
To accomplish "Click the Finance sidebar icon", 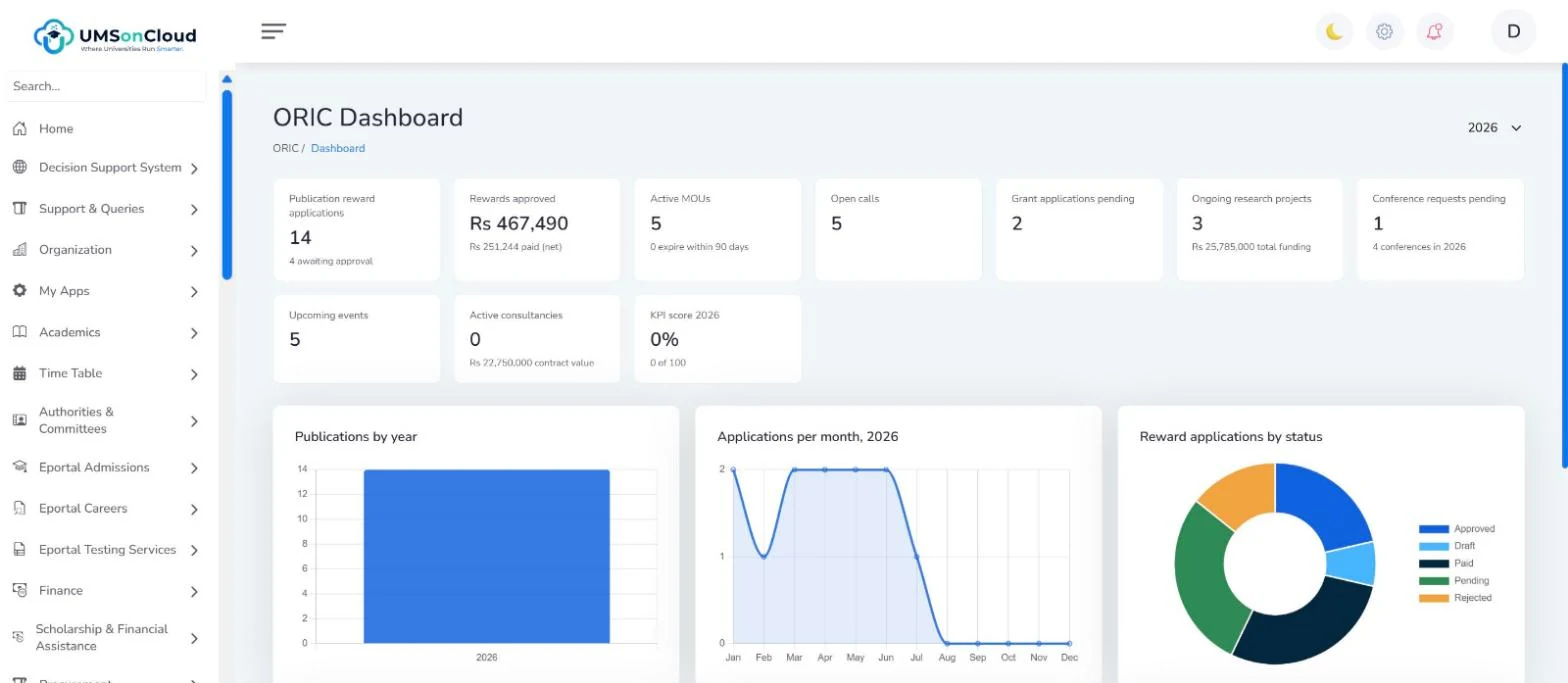I will click(x=19, y=590).
